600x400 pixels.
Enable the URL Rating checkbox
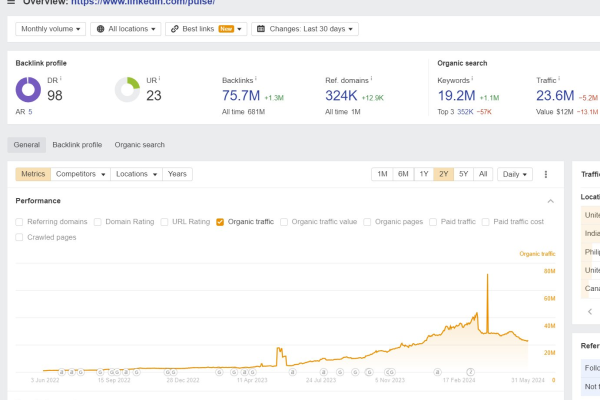tap(164, 222)
